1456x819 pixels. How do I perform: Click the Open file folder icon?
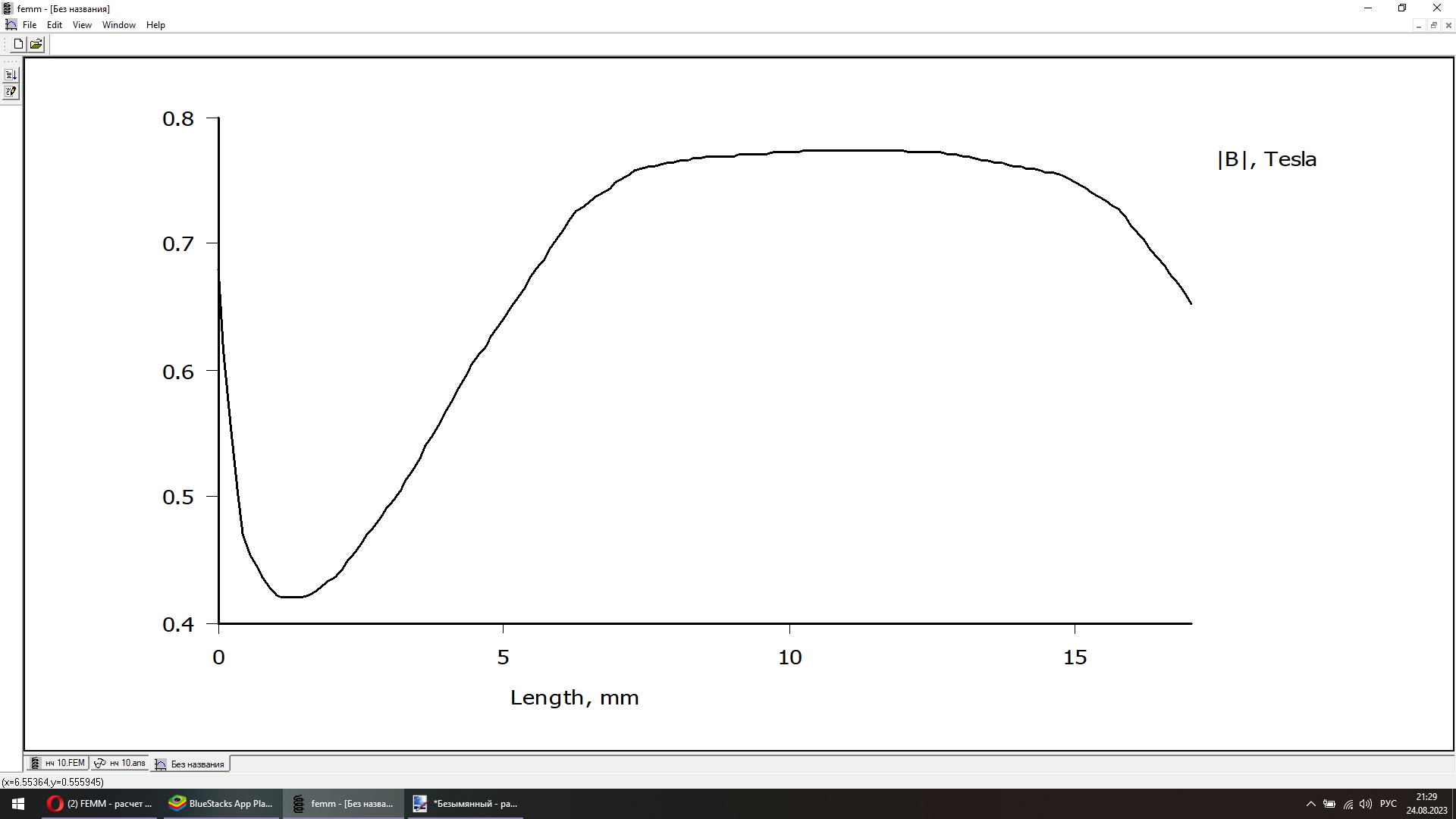click(36, 44)
